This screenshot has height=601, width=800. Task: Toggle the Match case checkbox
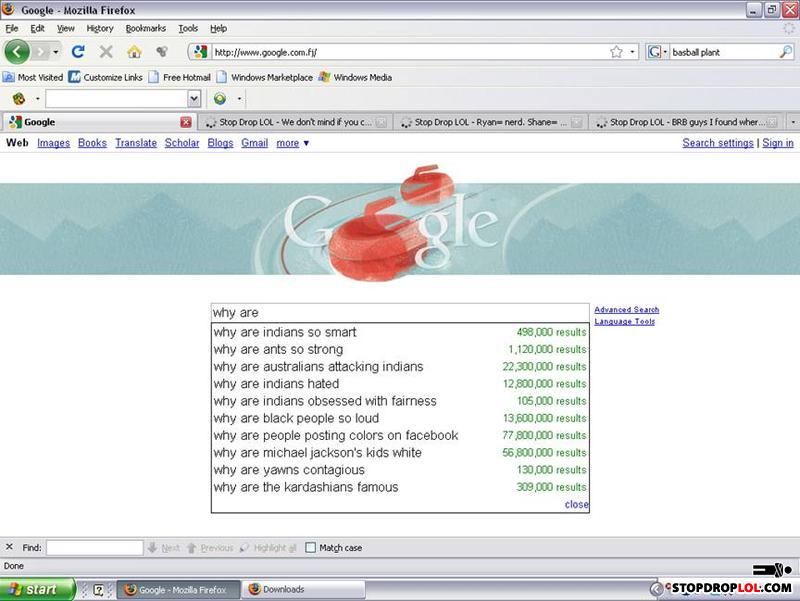point(310,547)
